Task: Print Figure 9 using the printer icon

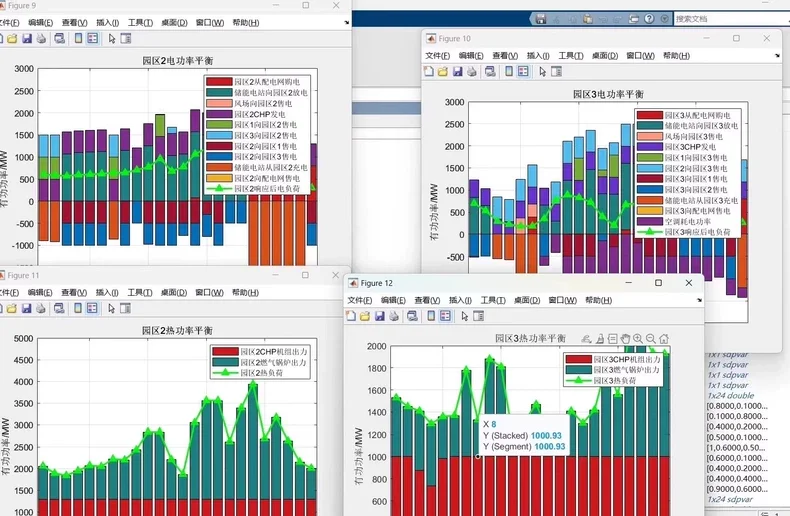Action: click(41, 38)
